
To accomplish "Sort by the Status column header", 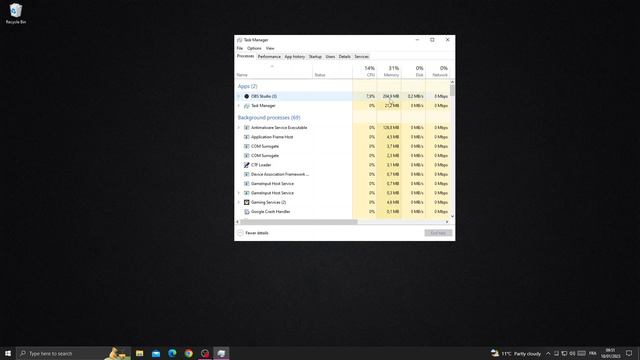I will coord(332,71).
